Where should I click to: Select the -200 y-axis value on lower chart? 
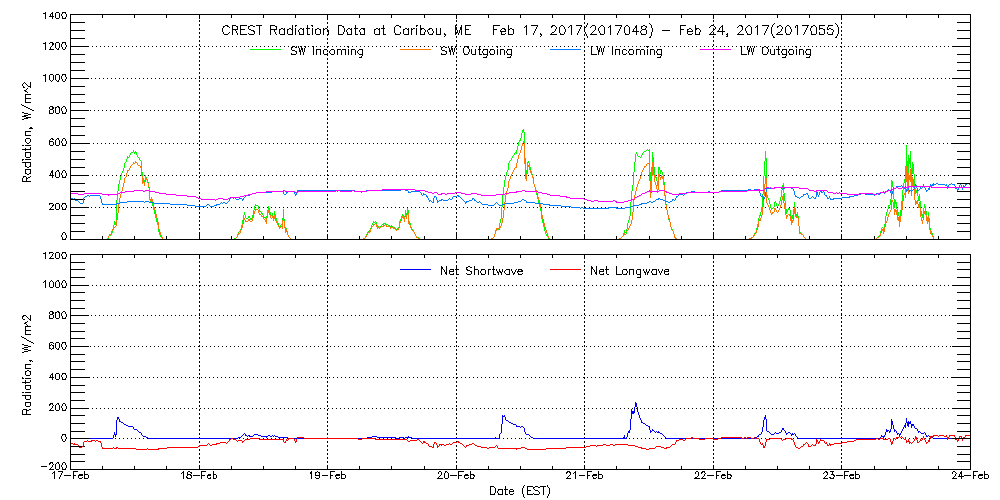[x=50, y=466]
